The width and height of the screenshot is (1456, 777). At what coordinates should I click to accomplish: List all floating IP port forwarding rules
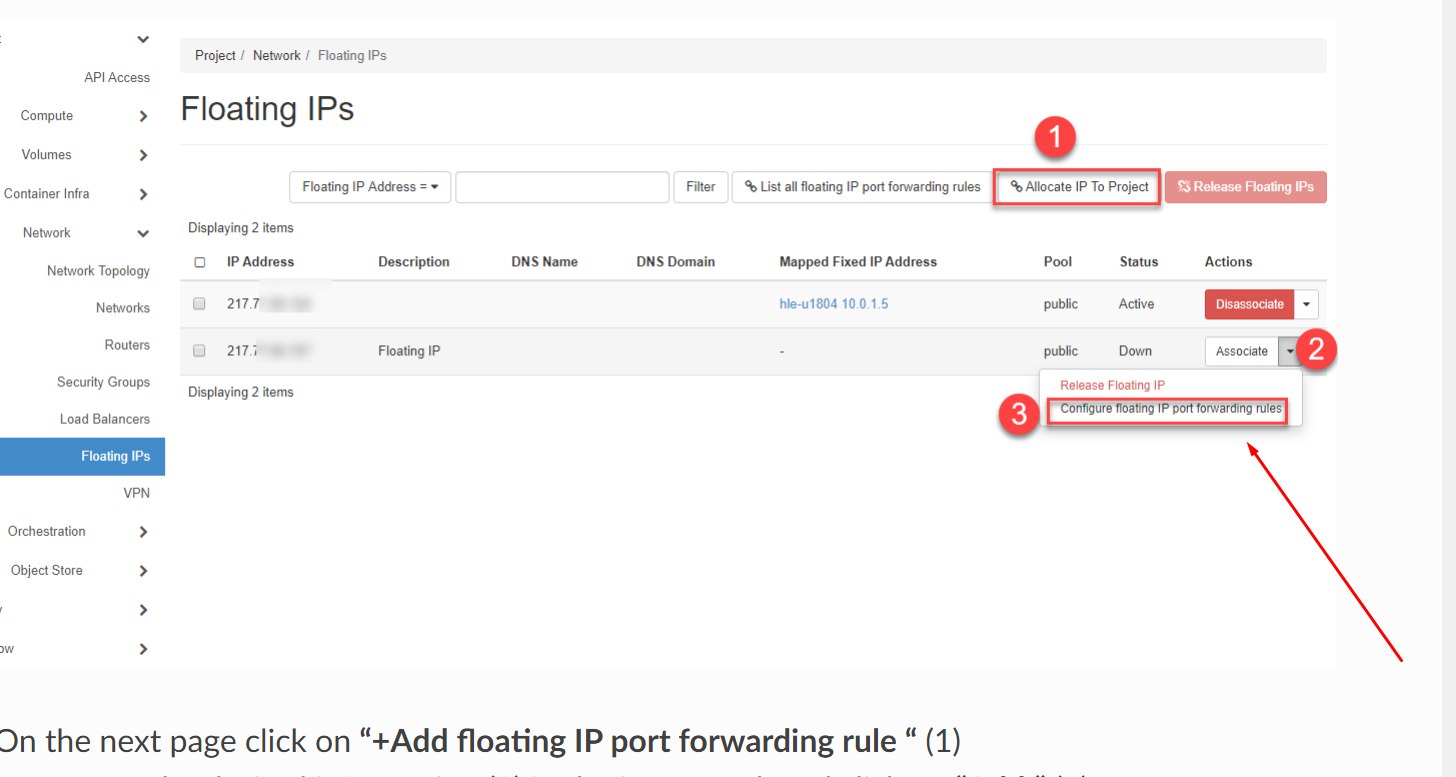(x=862, y=187)
